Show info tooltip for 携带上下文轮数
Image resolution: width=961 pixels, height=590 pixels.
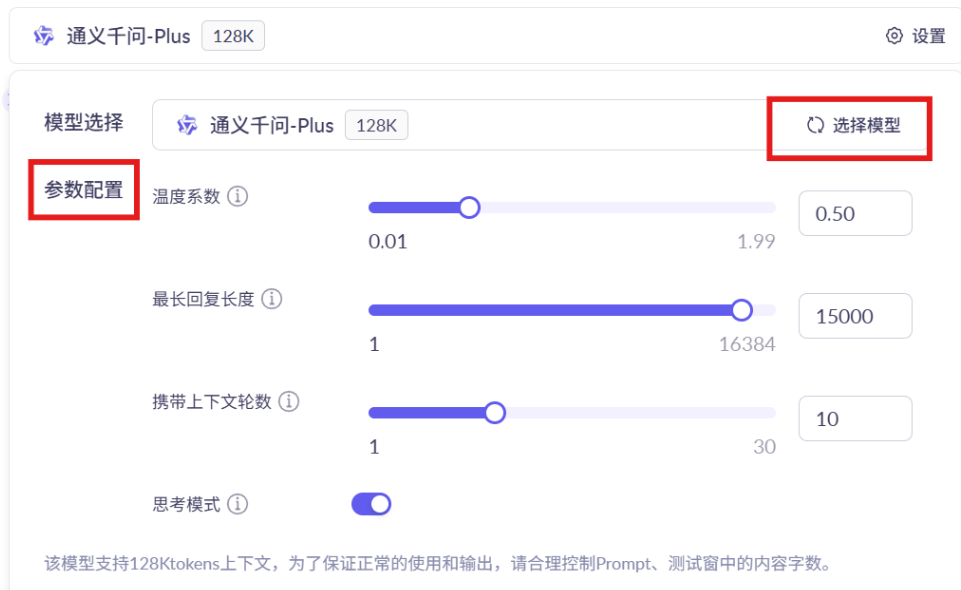(x=289, y=402)
